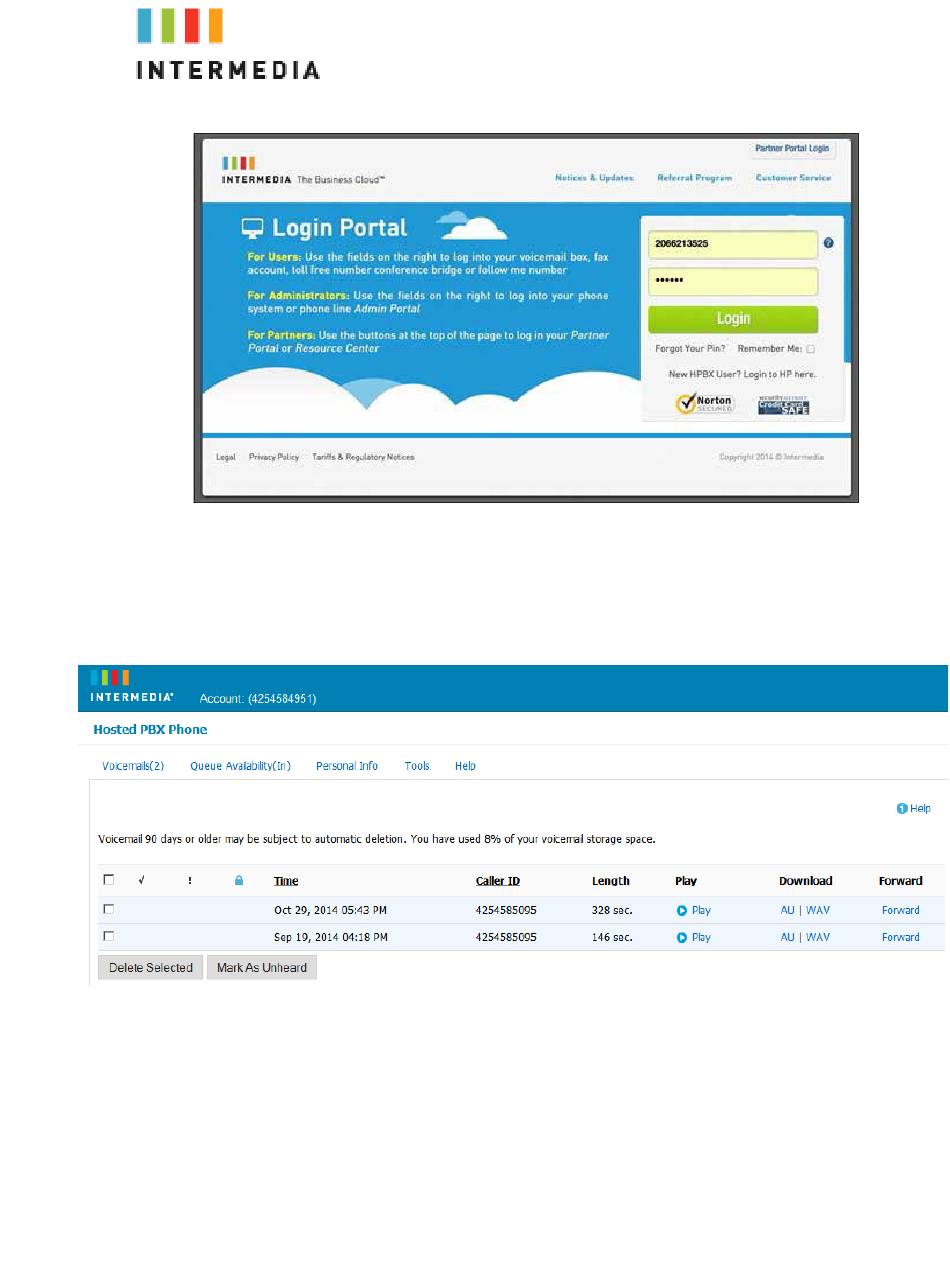Click the Length column header
This screenshot has width=950, height=1276.
click(x=611, y=881)
